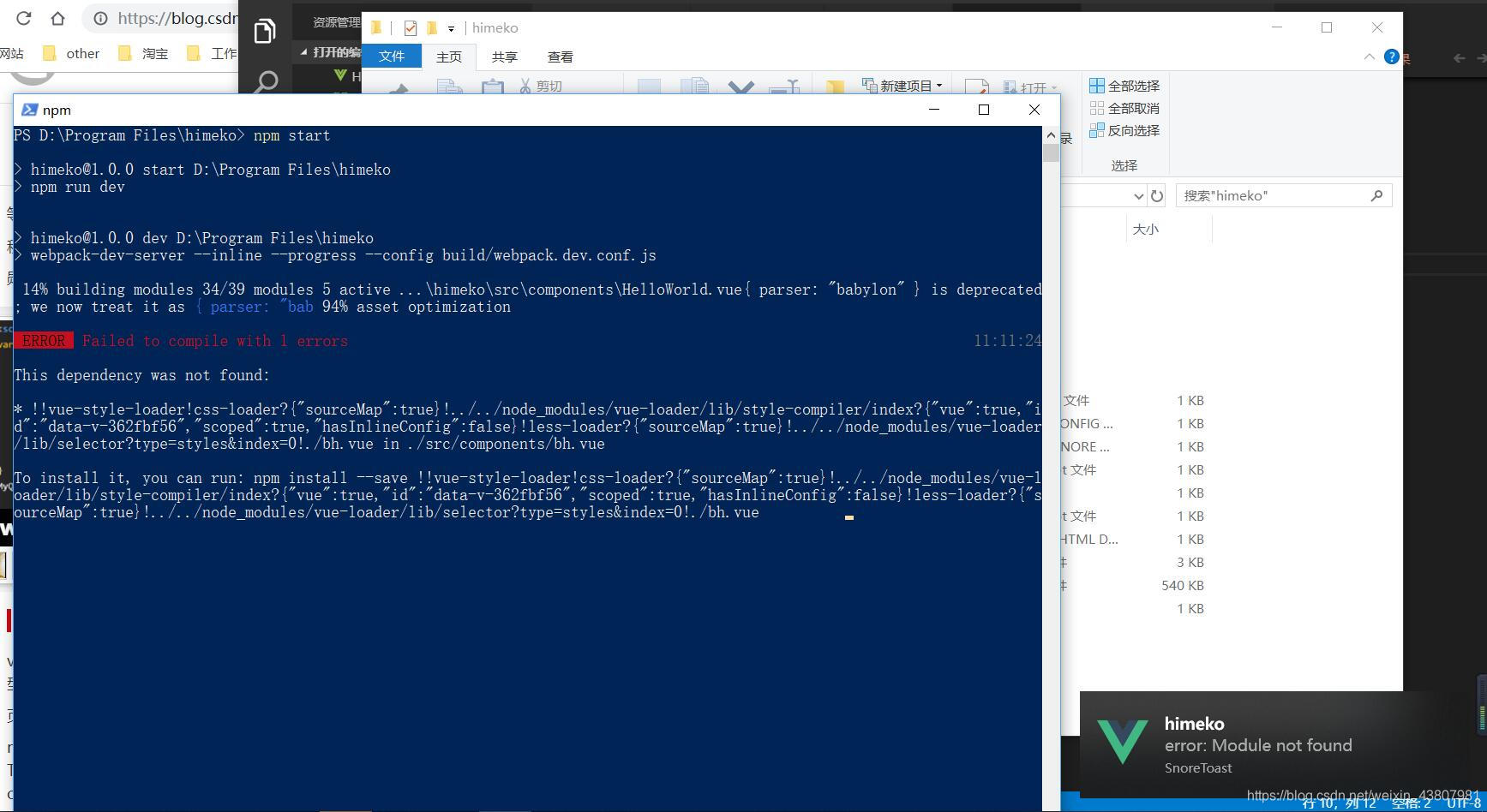The width and height of the screenshot is (1487, 812).
Task: Switch to Home tab in Explorer
Action: coord(449,57)
